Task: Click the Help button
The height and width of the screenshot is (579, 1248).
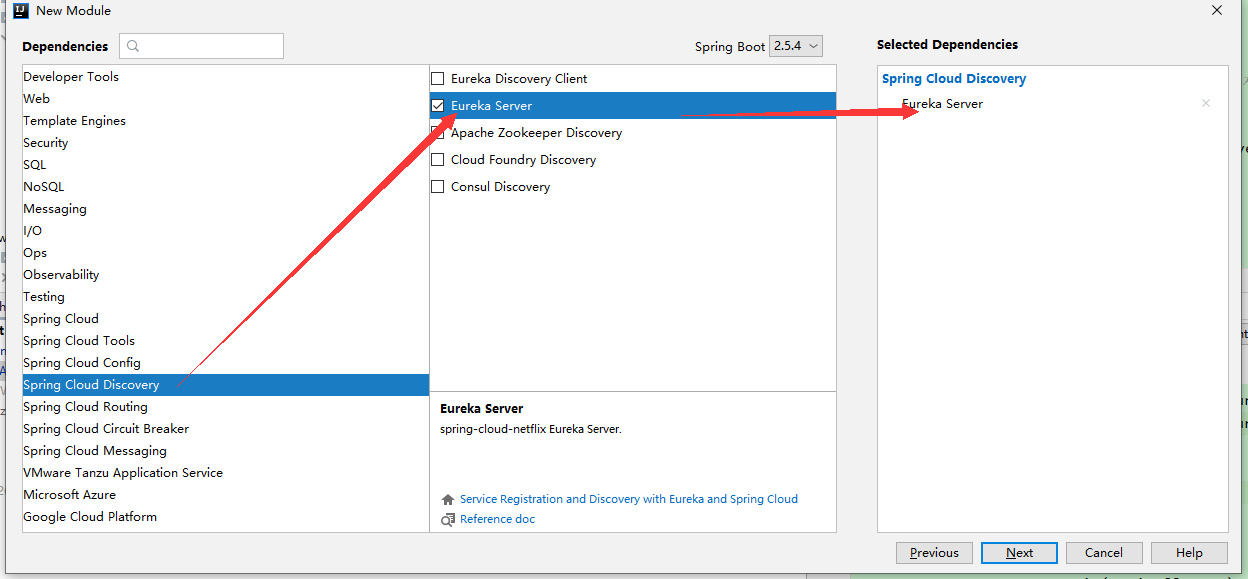Action: (1189, 553)
